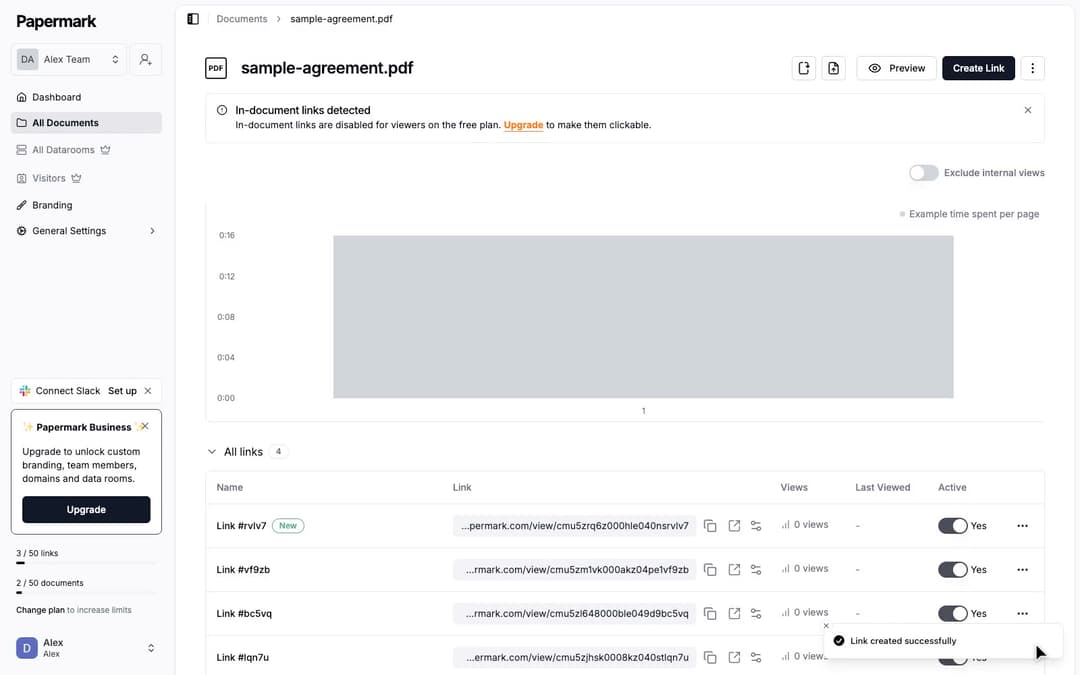Click Set up for Connect Slack
Image resolution: width=1080 pixels, height=675 pixels.
point(123,391)
